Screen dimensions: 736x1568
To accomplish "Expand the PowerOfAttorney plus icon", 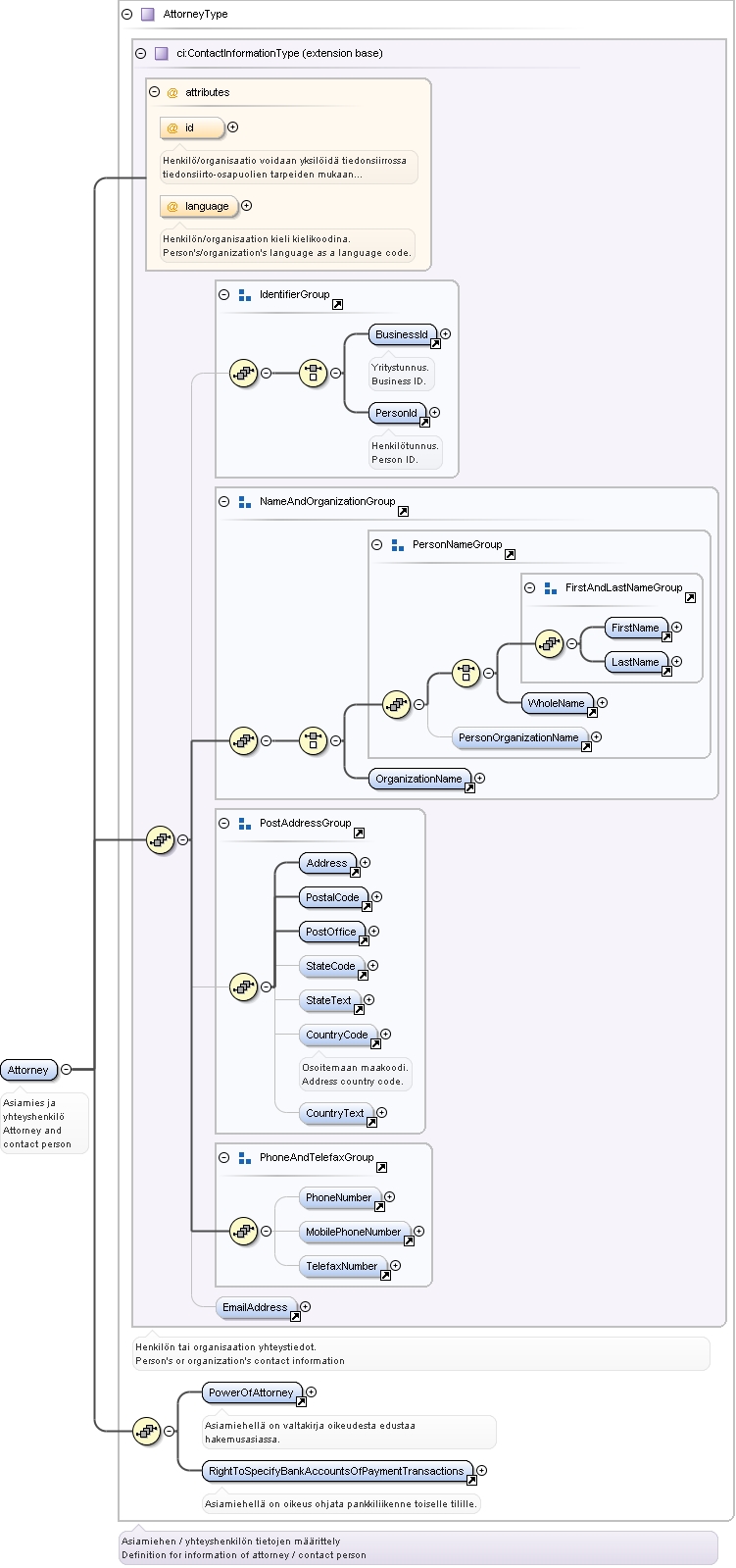I will pyautogui.click(x=311, y=1391).
